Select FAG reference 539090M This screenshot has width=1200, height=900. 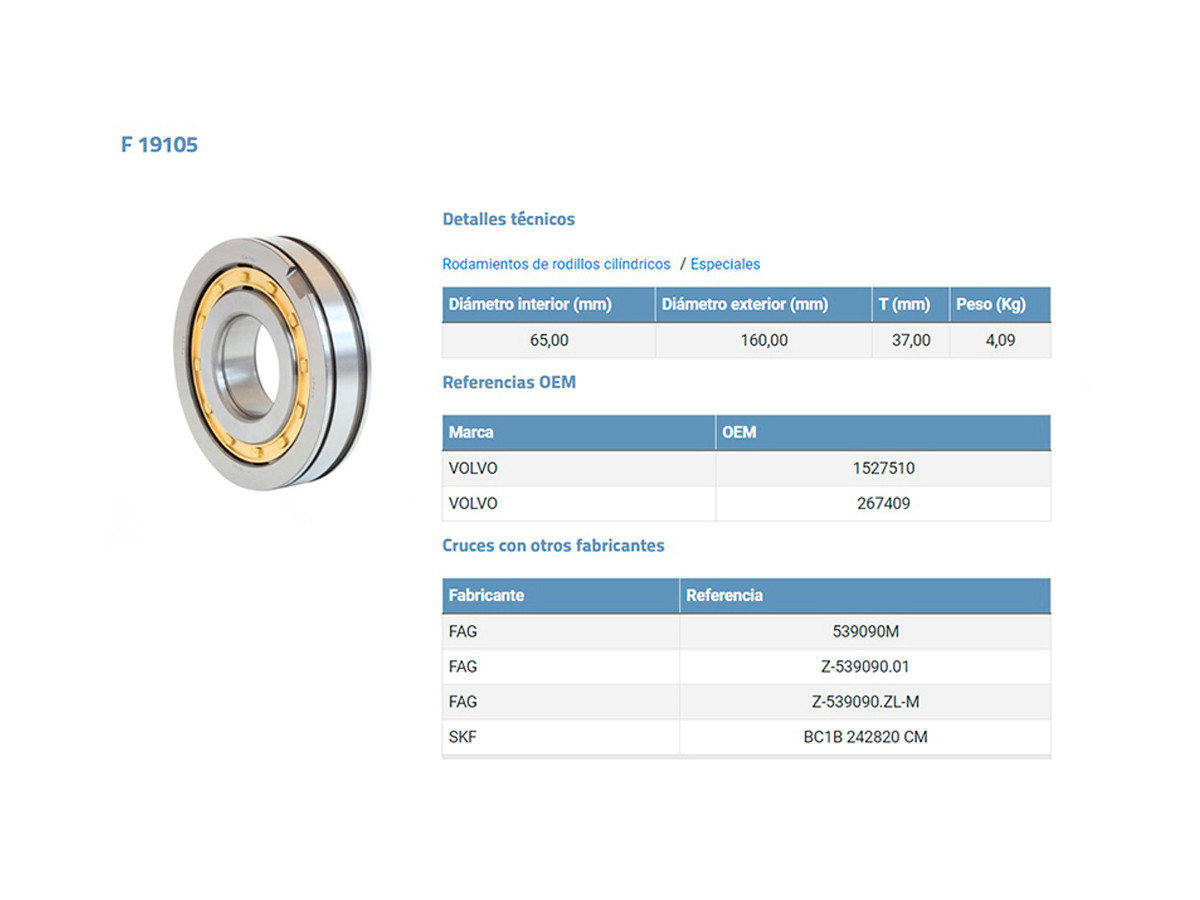[x=866, y=631]
